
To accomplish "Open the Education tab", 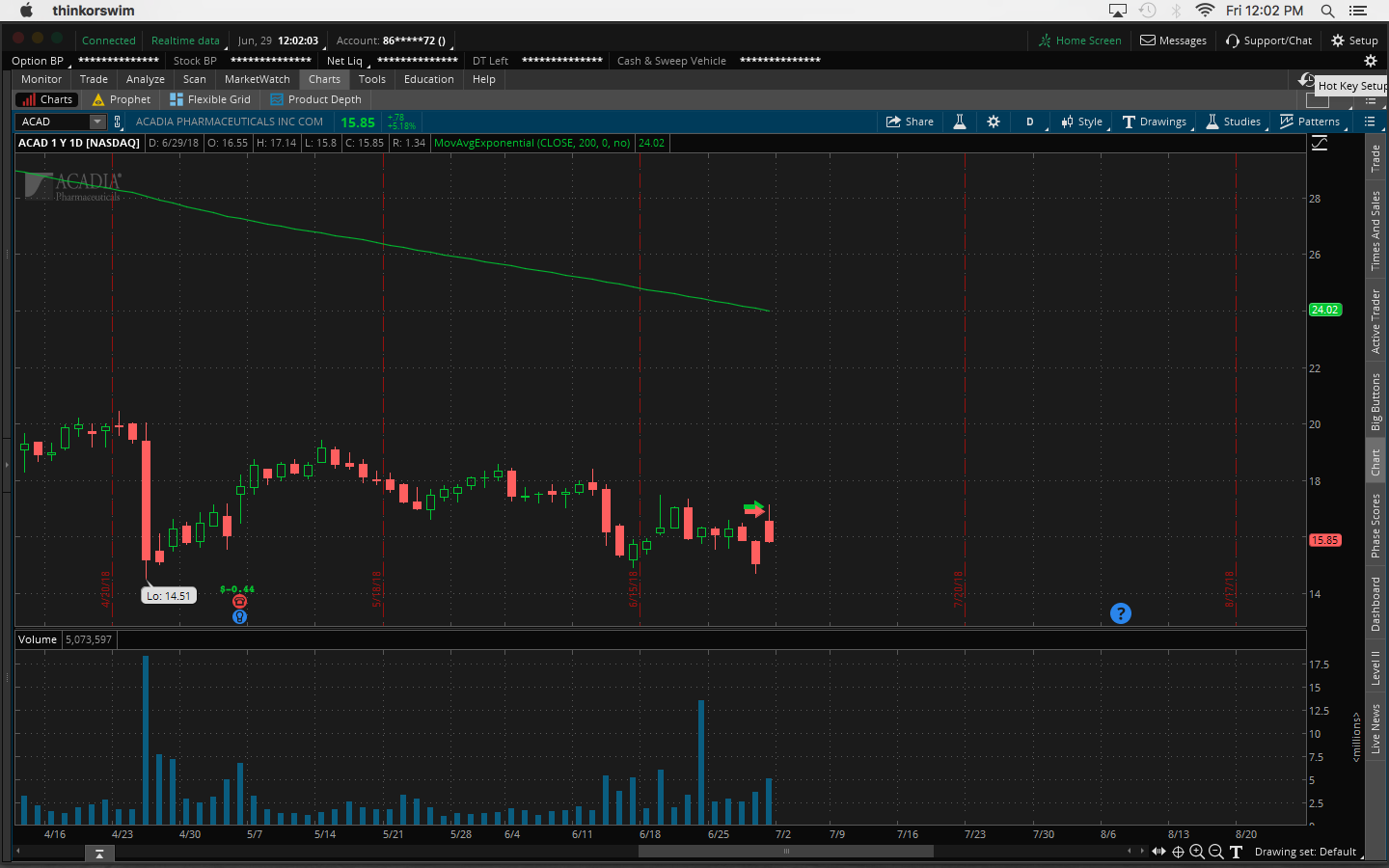I will 429,79.
